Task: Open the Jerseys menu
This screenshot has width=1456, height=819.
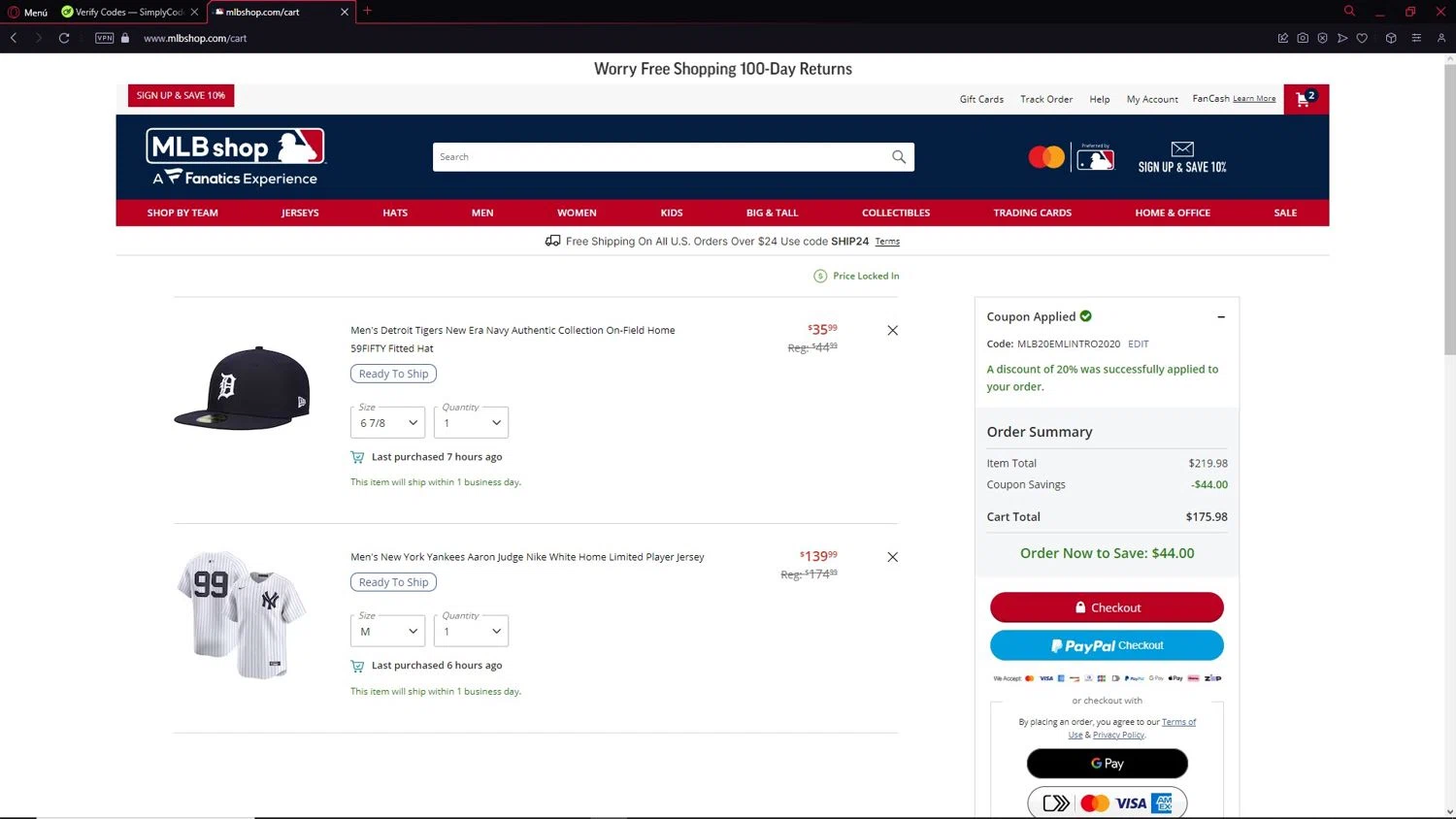Action: [x=300, y=213]
